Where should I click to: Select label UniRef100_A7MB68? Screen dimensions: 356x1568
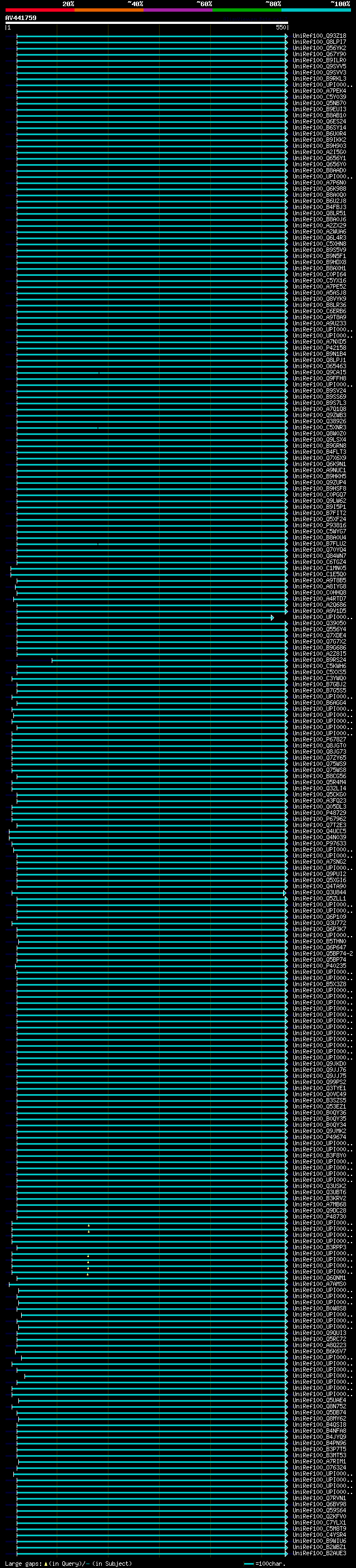pyautogui.click(x=319, y=1205)
